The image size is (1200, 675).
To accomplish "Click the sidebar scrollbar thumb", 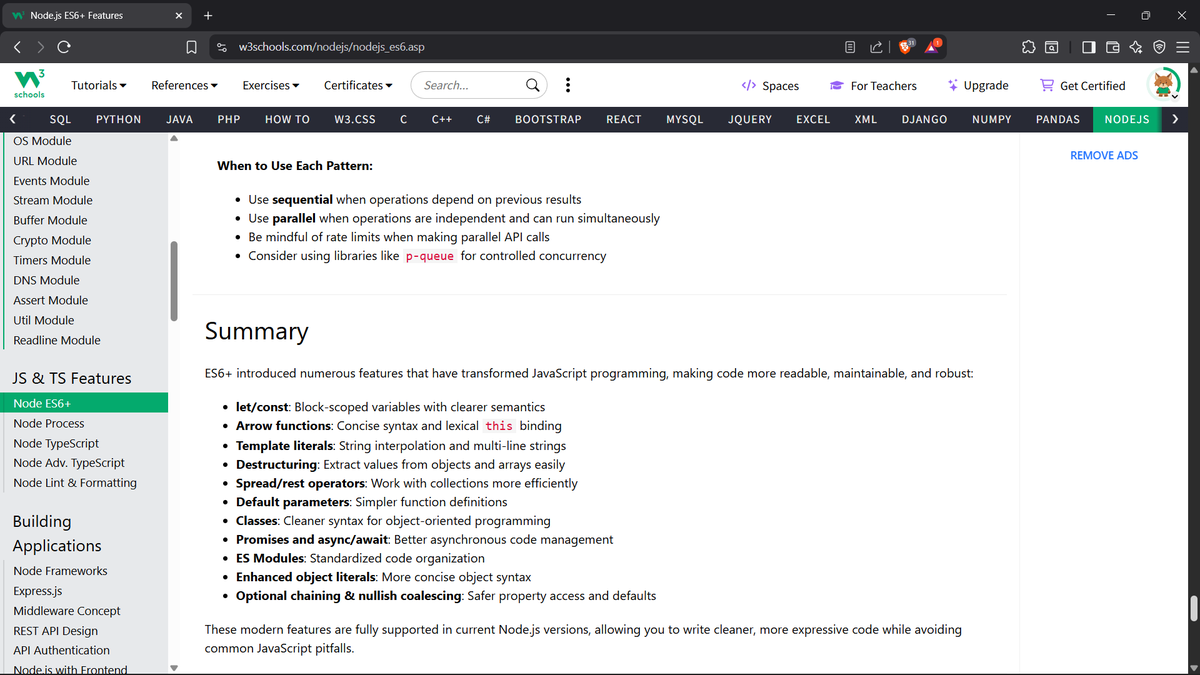I will click(173, 280).
